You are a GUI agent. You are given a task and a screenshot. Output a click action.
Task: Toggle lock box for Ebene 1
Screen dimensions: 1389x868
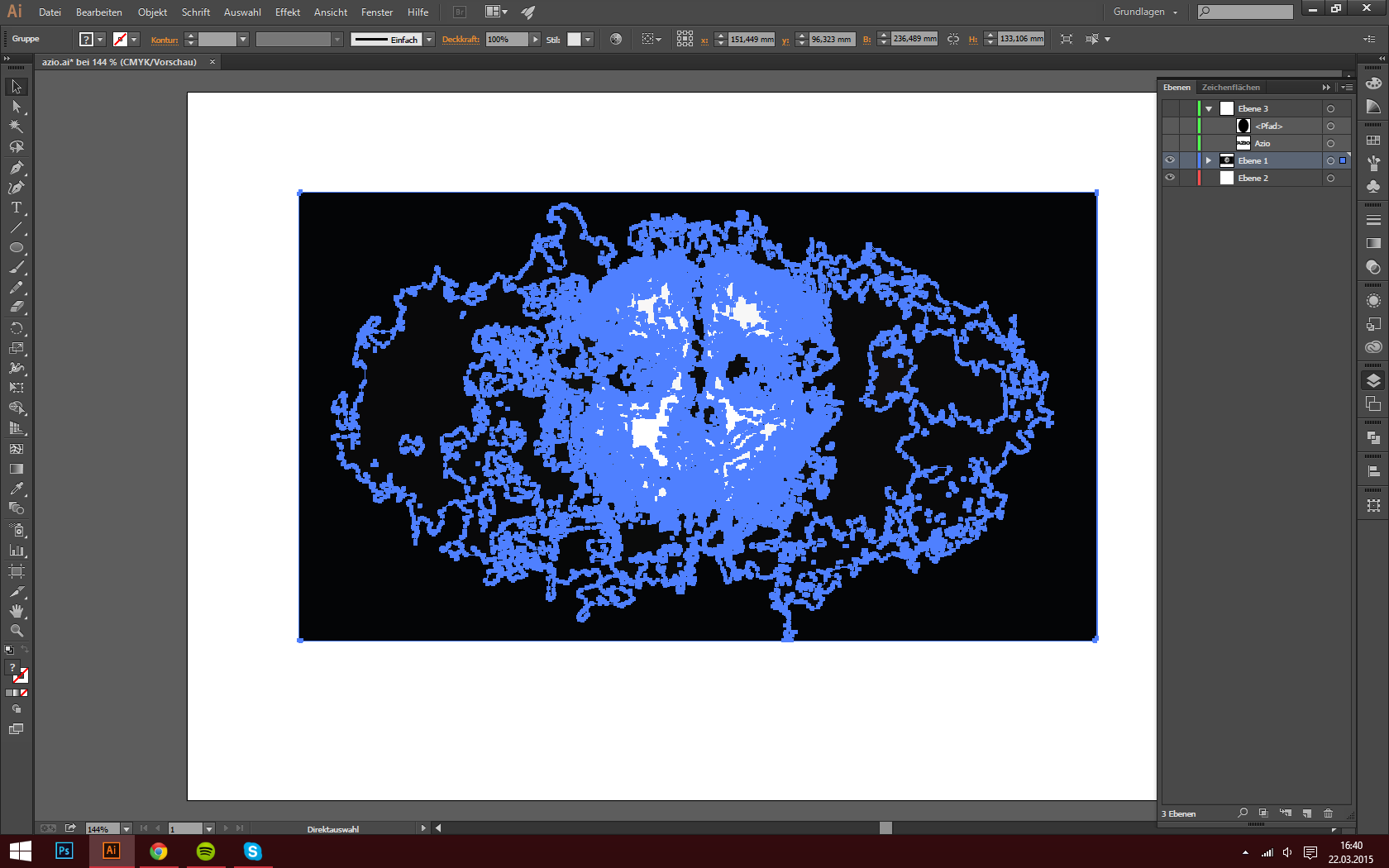[x=1188, y=160]
